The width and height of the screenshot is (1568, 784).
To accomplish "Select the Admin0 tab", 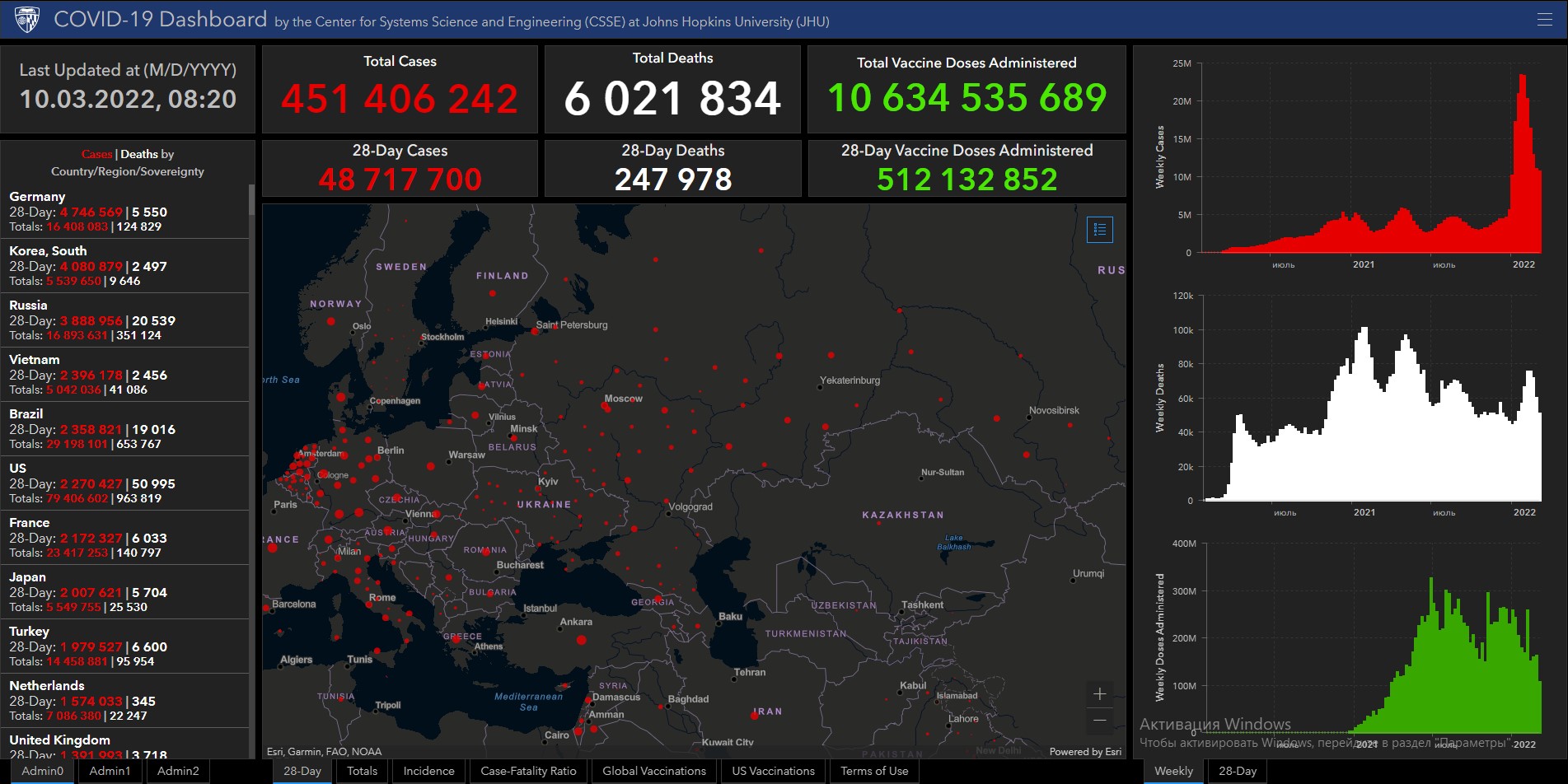I will pyautogui.click(x=42, y=771).
